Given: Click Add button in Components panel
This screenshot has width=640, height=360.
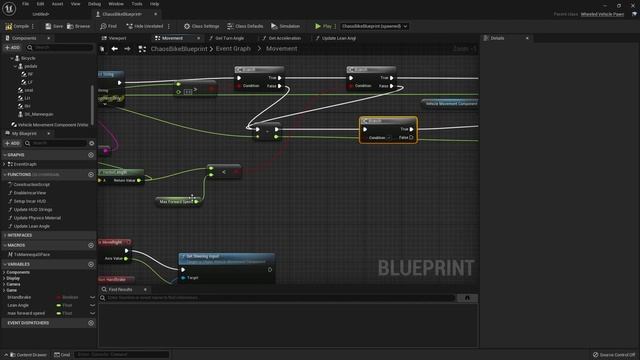Looking at the screenshot, I should tap(12, 47).
